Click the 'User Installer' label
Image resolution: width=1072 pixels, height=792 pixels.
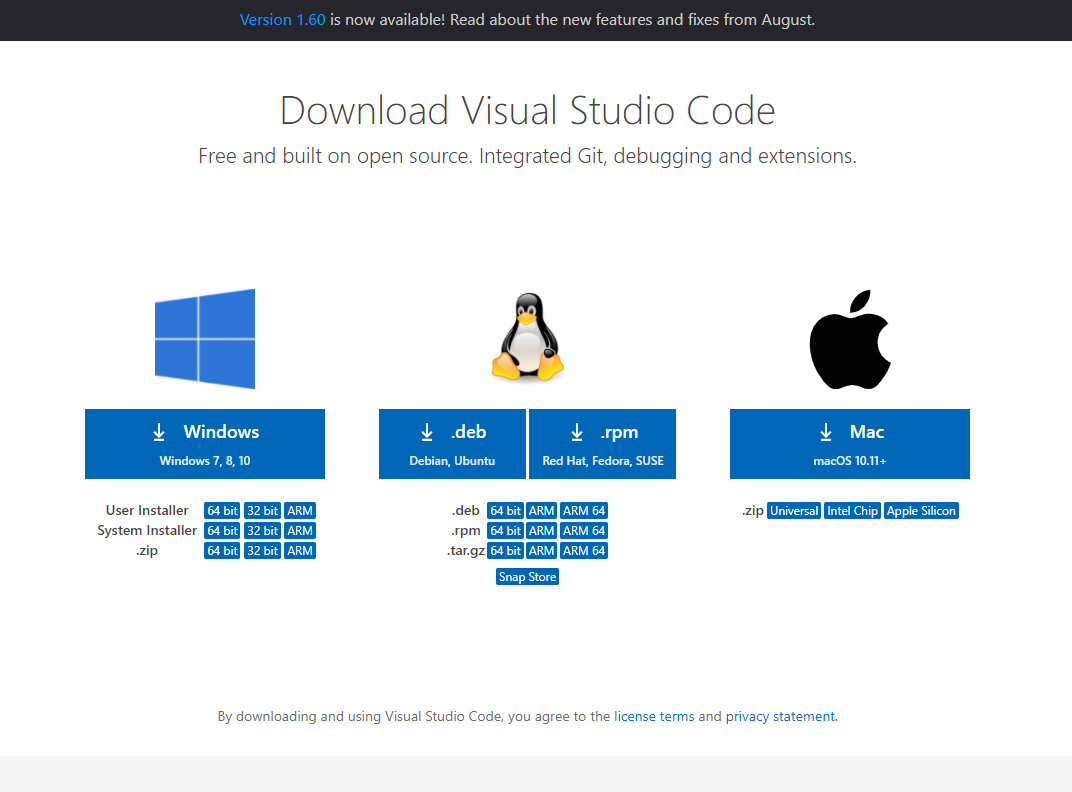pyautogui.click(x=147, y=510)
